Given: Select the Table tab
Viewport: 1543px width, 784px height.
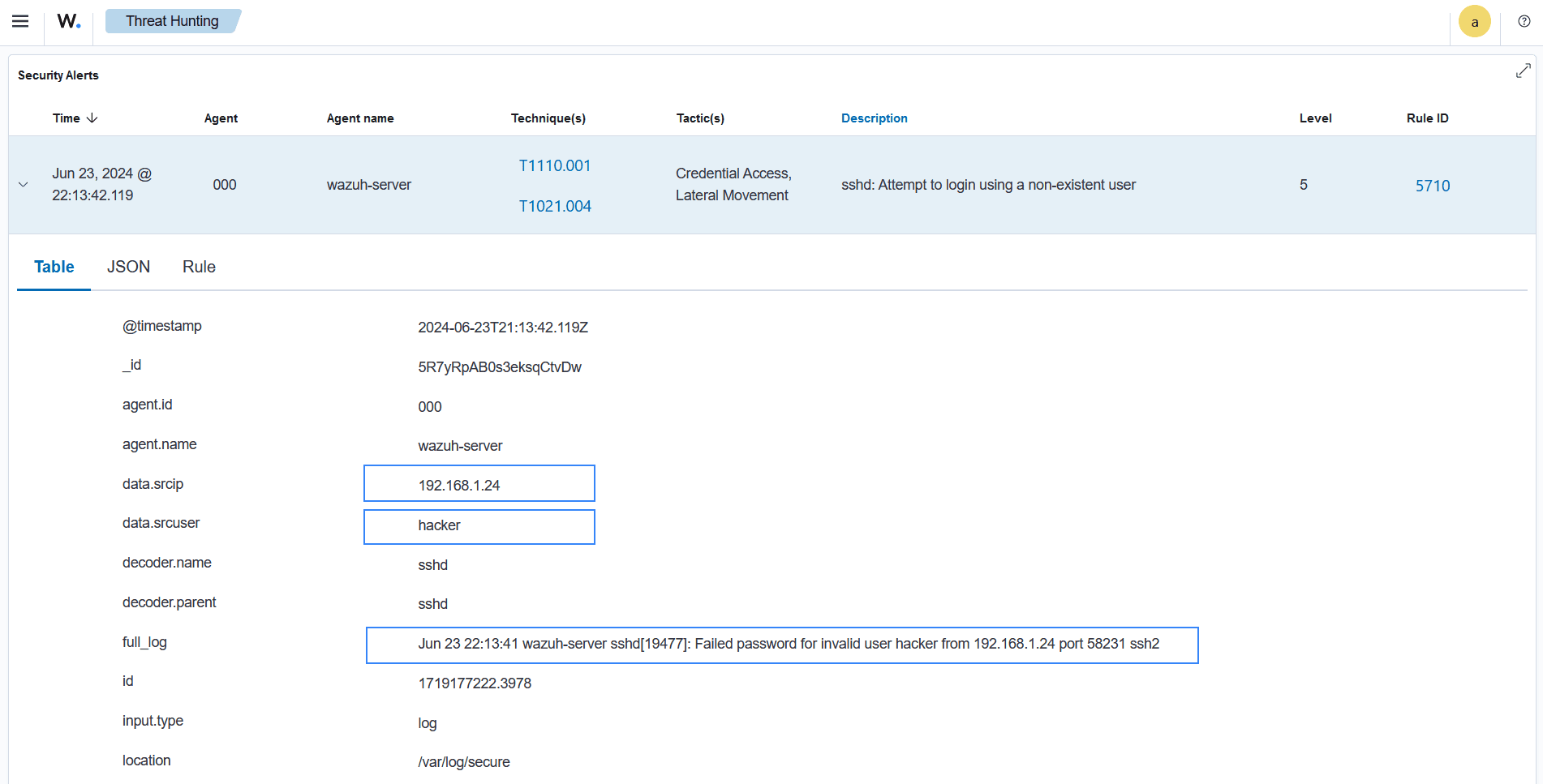Looking at the screenshot, I should point(54,267).
